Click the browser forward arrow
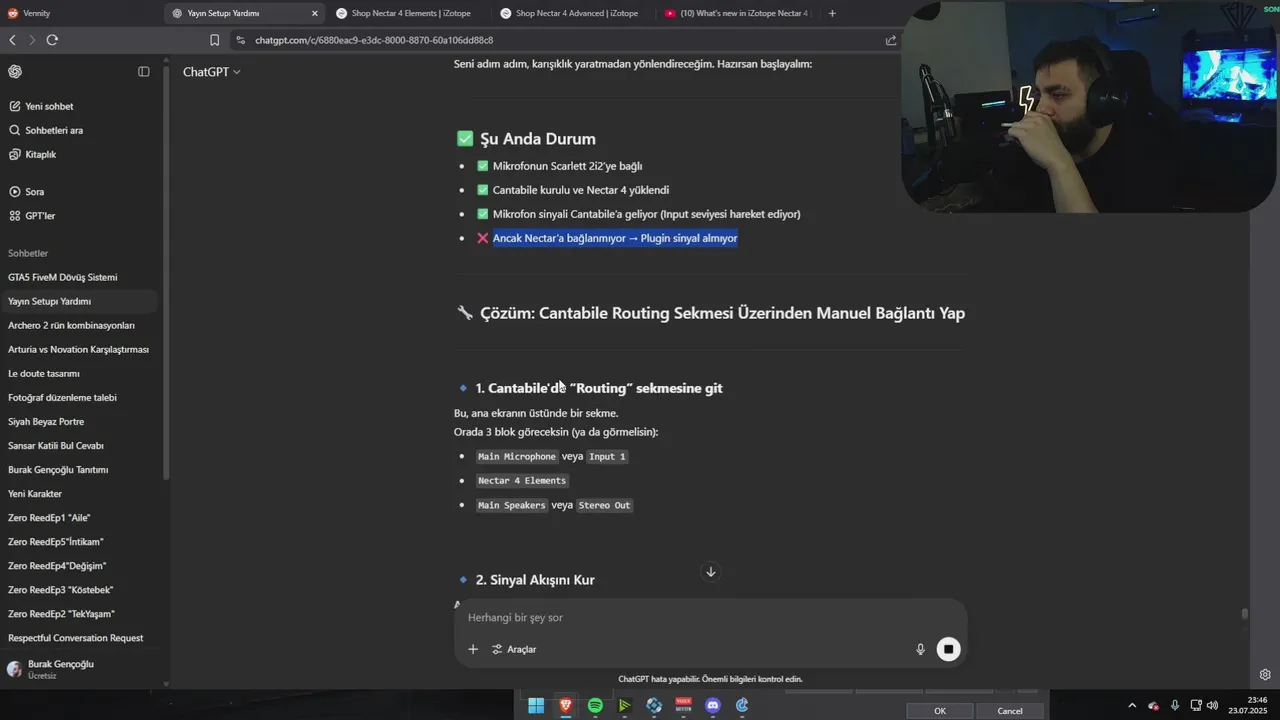The width and height of the screenshot is (1280, 720). click(x=32, y=40)
